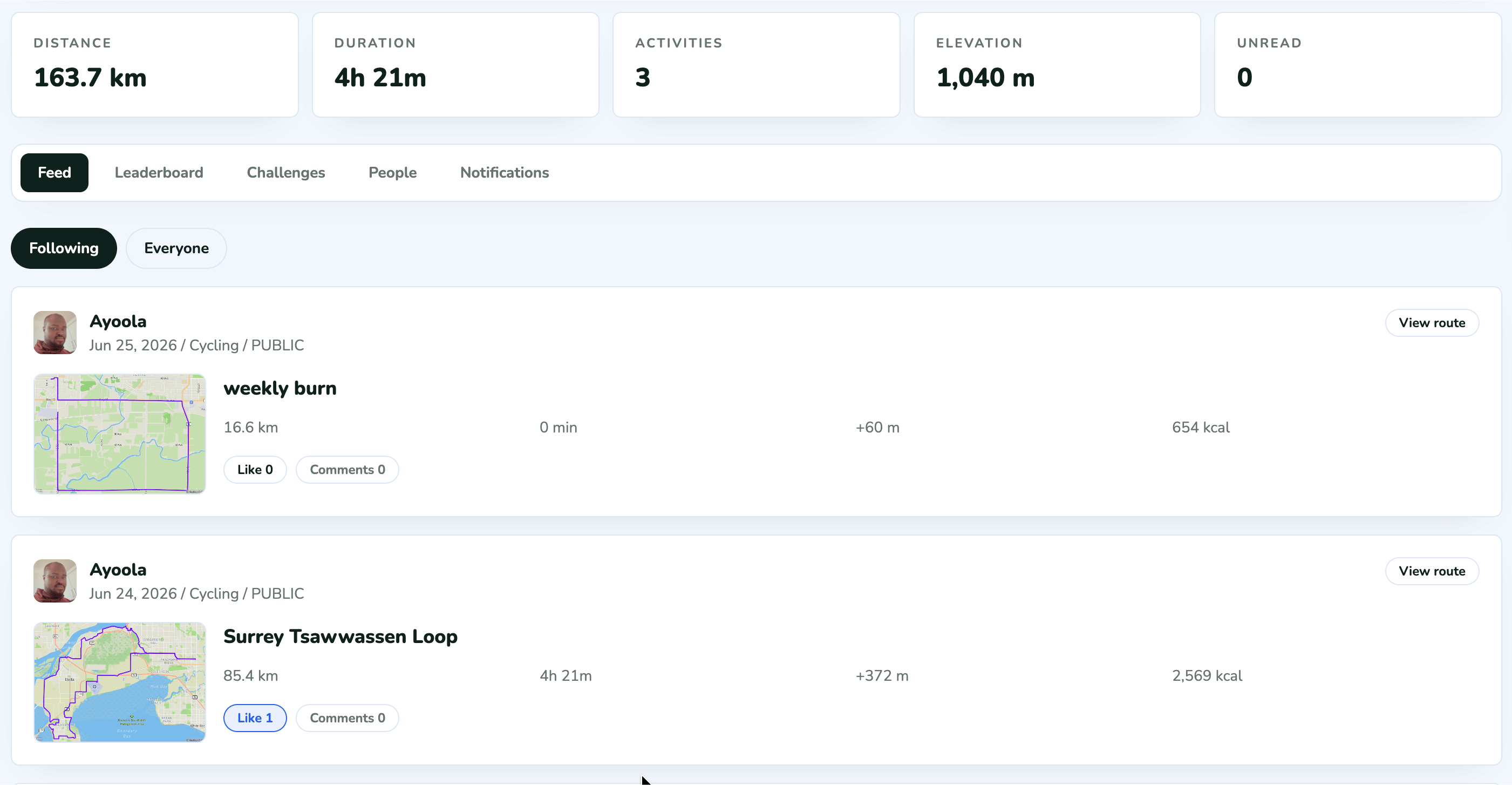1512x785 pixels.
Task: Open Ayoola's name on Jun 25 post
Action: (118, 321)
